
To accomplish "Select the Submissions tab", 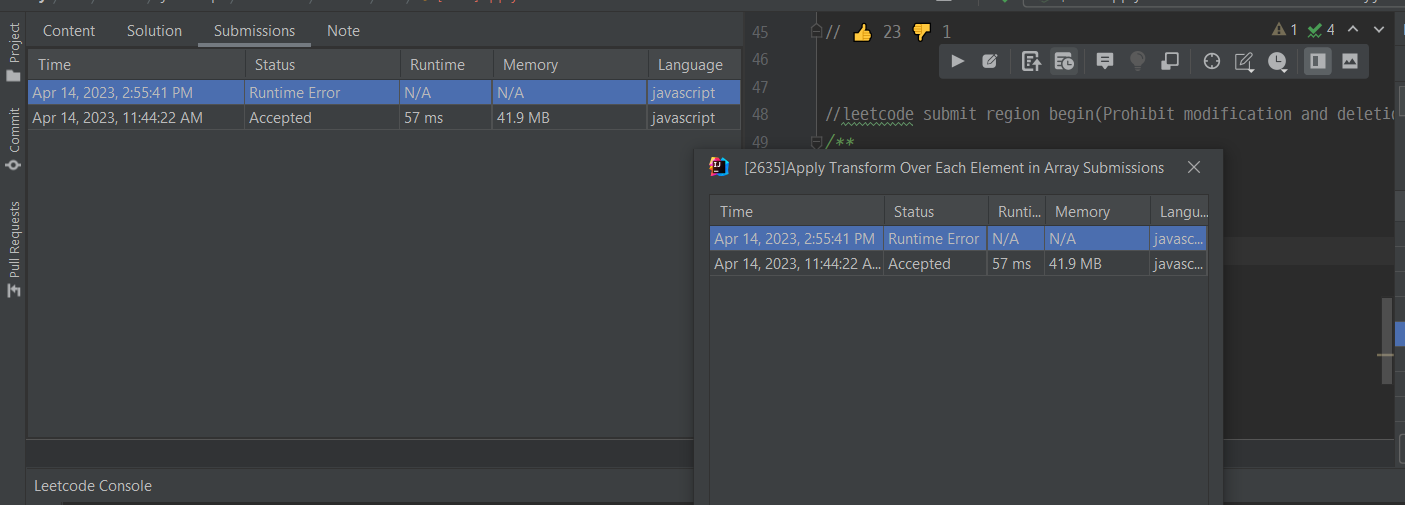I will tap(255, 31).
